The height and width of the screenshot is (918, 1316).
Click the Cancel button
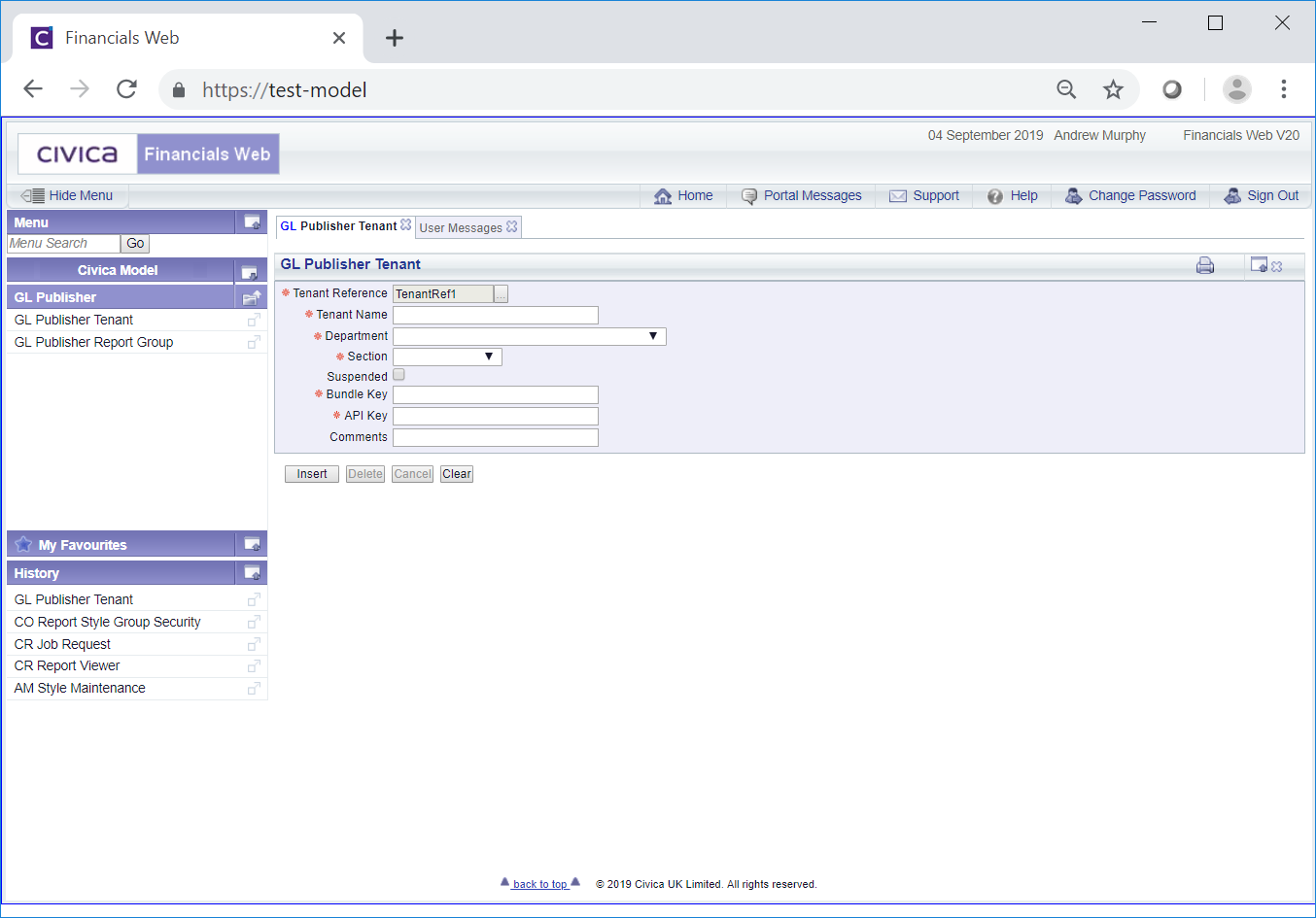pos(412,474)
